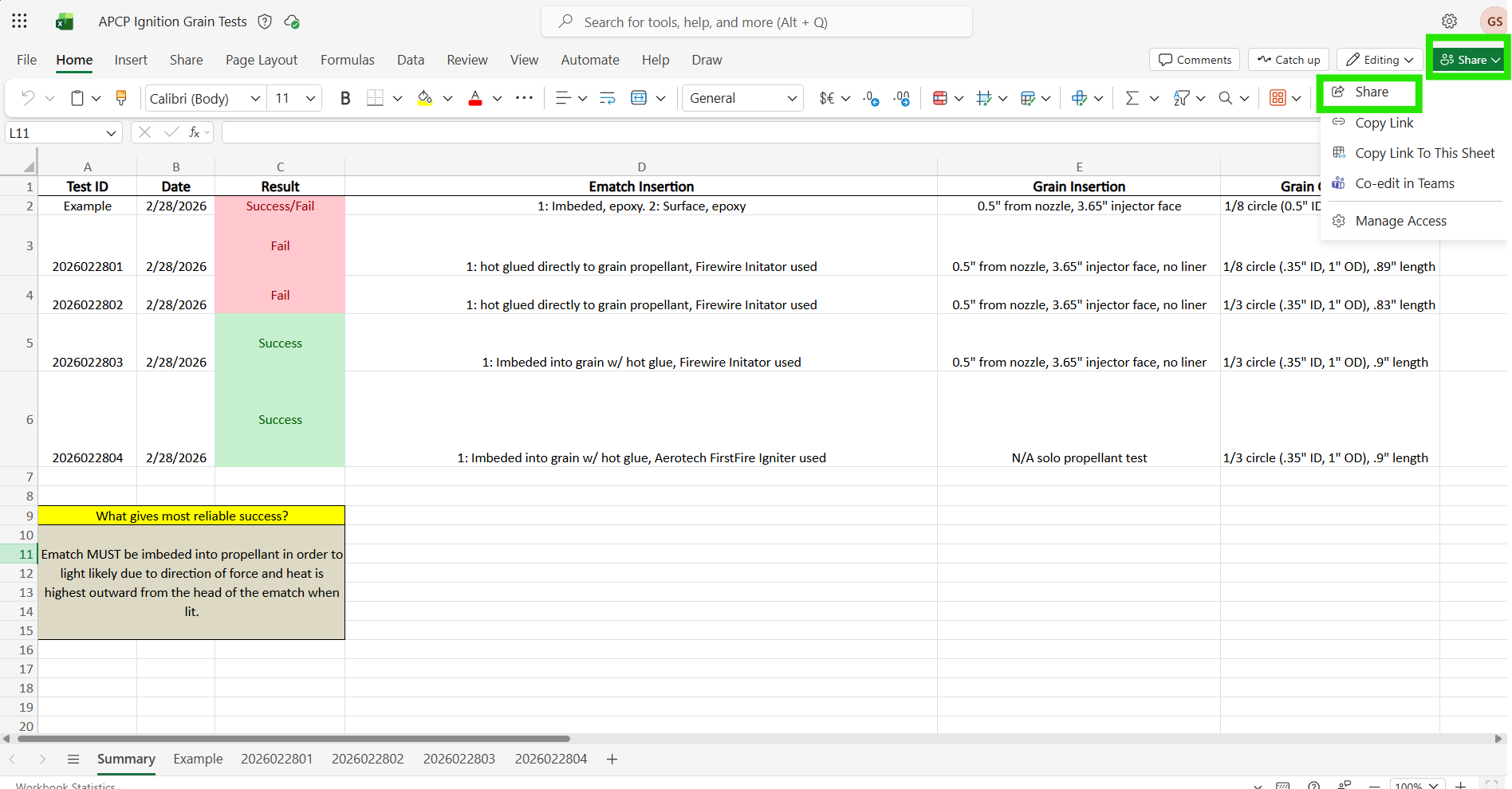Click the Catch up button
The width and height of the screenshot is (1512, 789).
coord(1289,60)
